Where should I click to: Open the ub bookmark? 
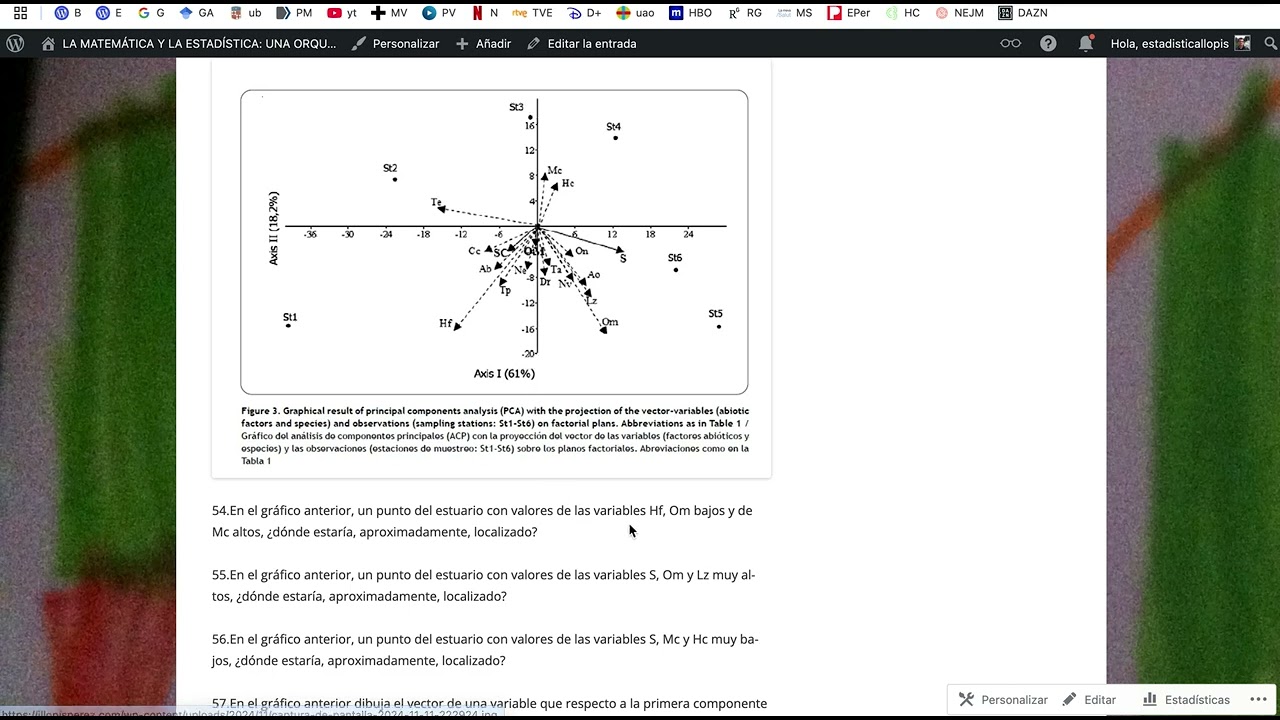click(246, 13)
